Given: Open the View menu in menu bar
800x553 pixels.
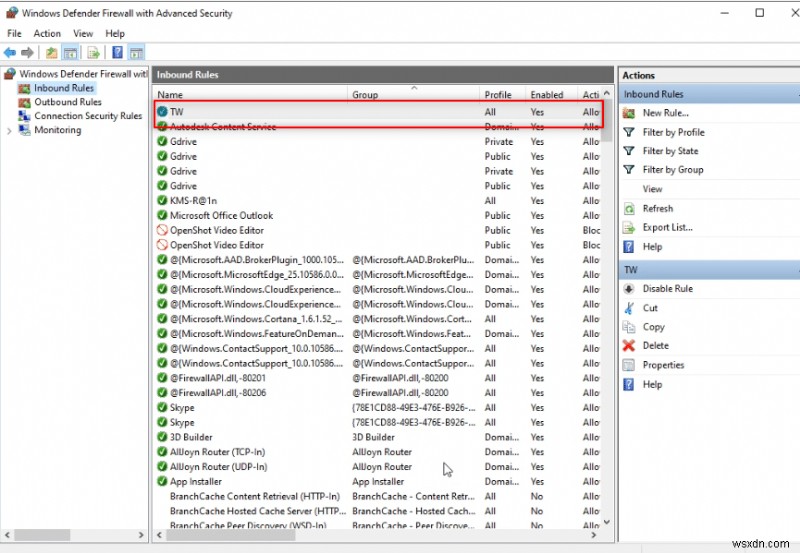Looking at the screenshot, I should 82,33.
